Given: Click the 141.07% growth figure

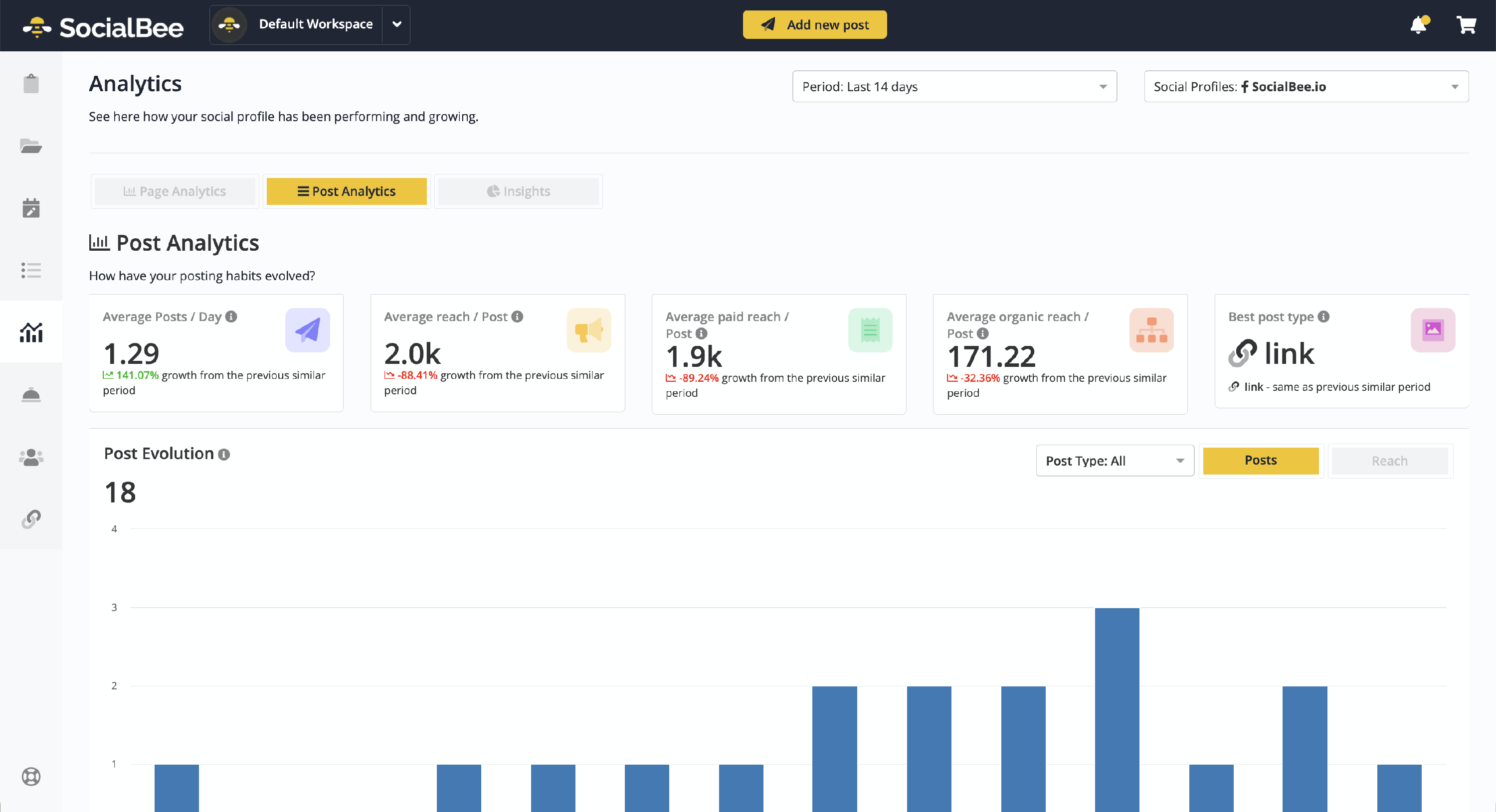Looking at the screenshot, I should click(137, 375).
